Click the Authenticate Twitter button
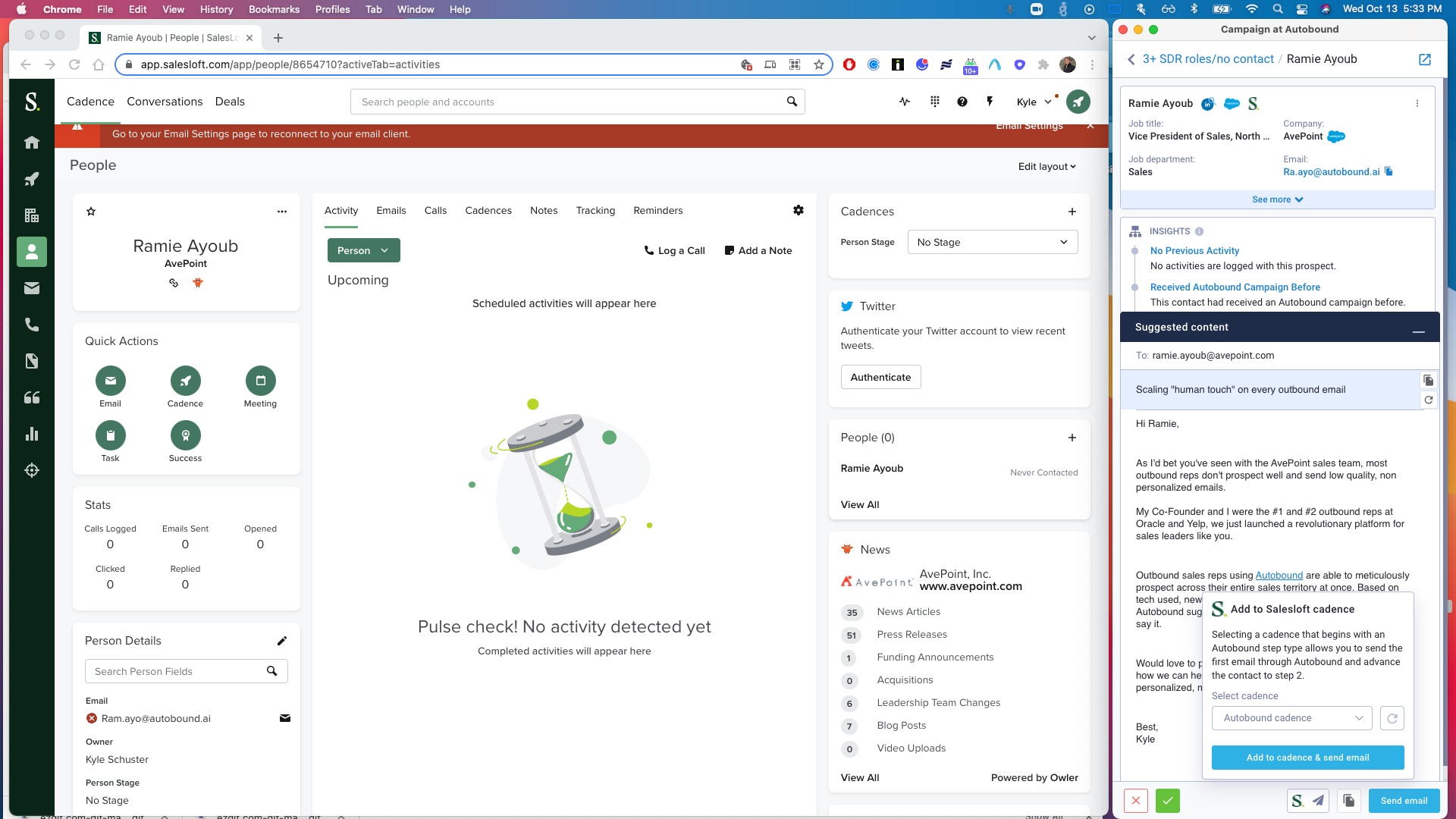The width and height of the screenshot is (1456, 819). (x=880, y=377)
